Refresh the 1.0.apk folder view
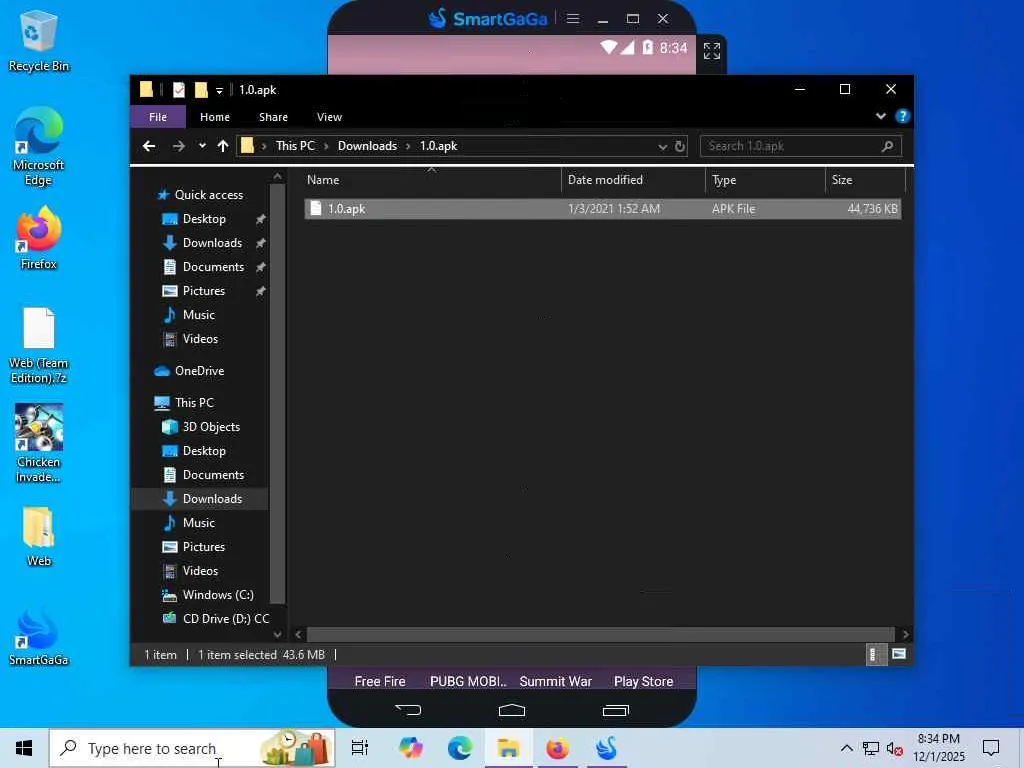The width and height of the screenshot is (1024, 768). [680, 146]
